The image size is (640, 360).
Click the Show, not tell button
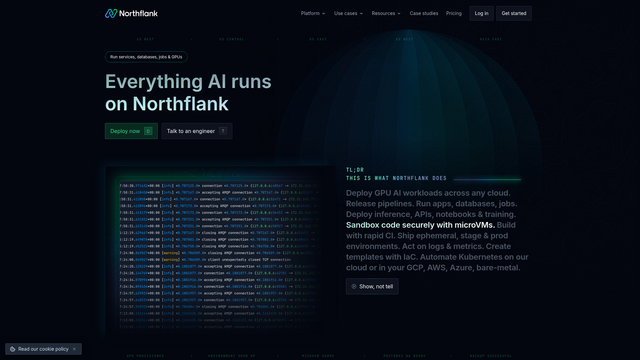372,287
